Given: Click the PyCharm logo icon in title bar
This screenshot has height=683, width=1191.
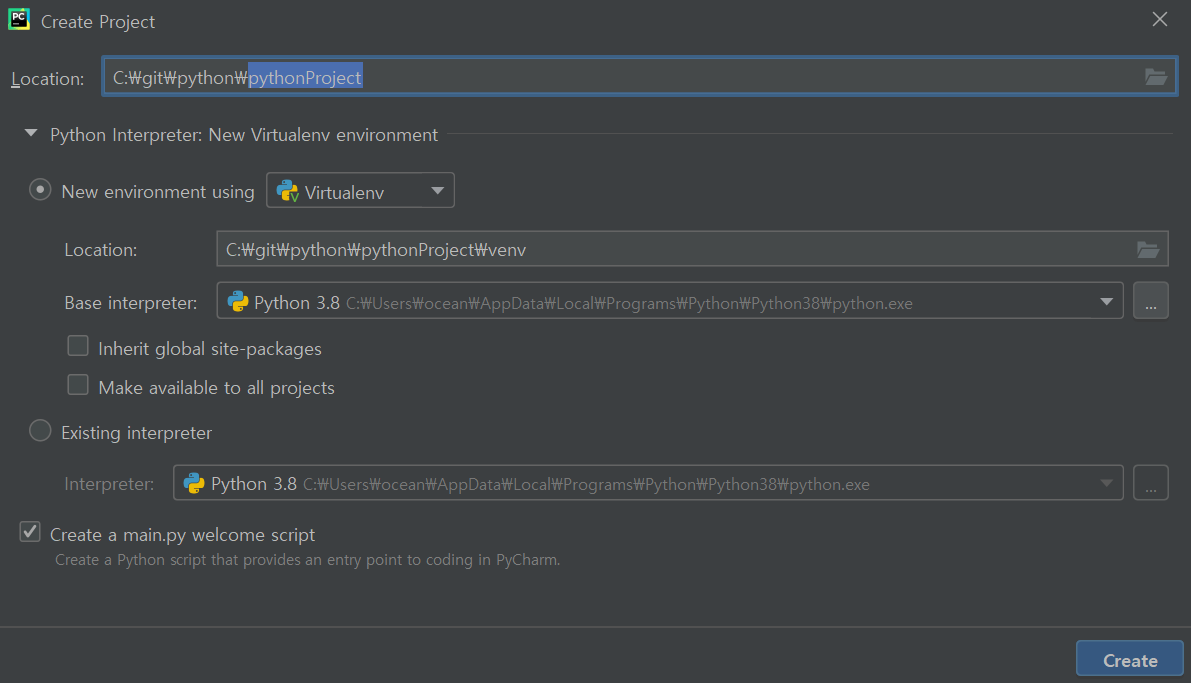Looking at the screenshot, I should pyautogui.click(x=19, y=19).
